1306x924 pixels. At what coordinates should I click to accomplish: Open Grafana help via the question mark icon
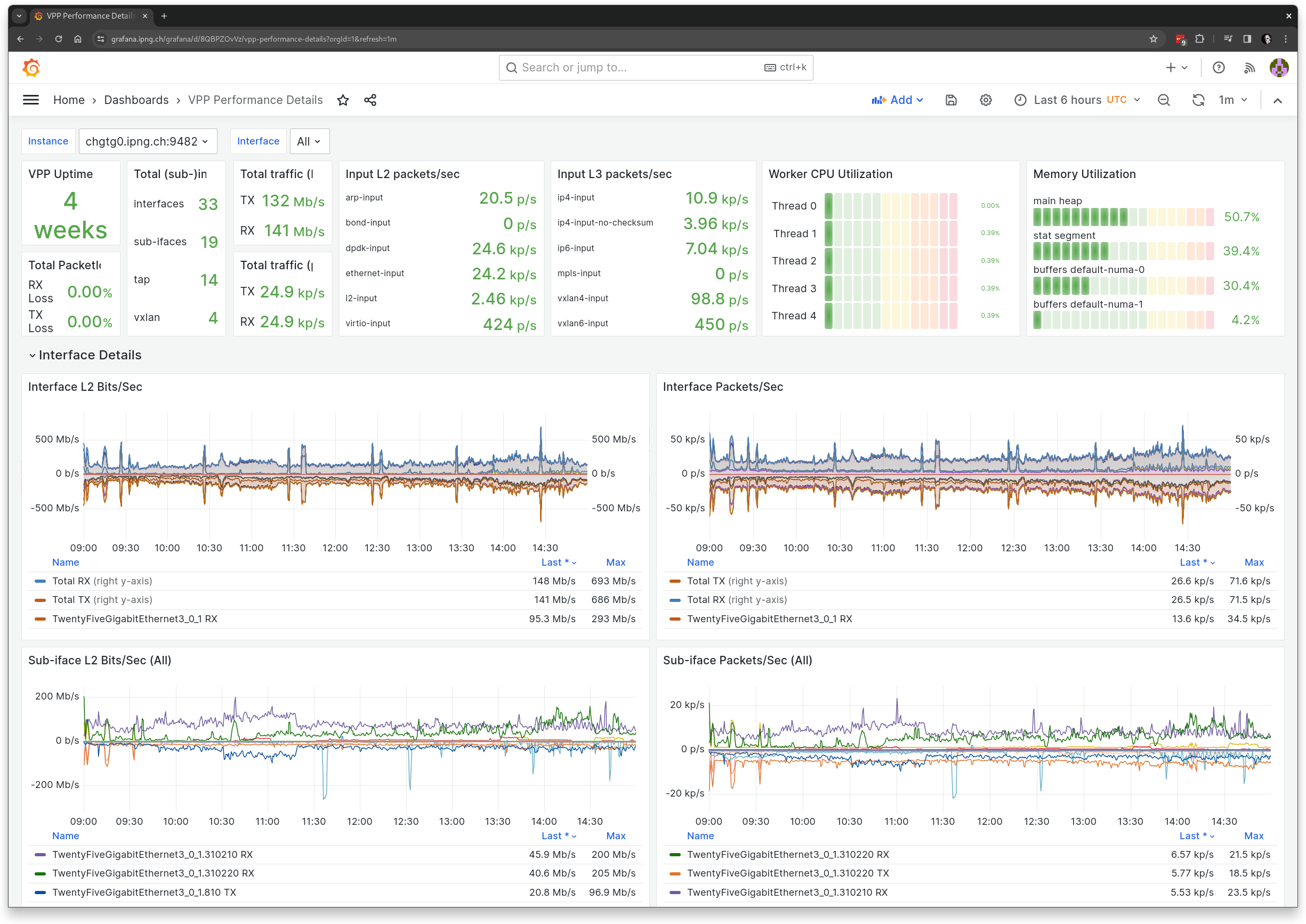(1219, 67)
